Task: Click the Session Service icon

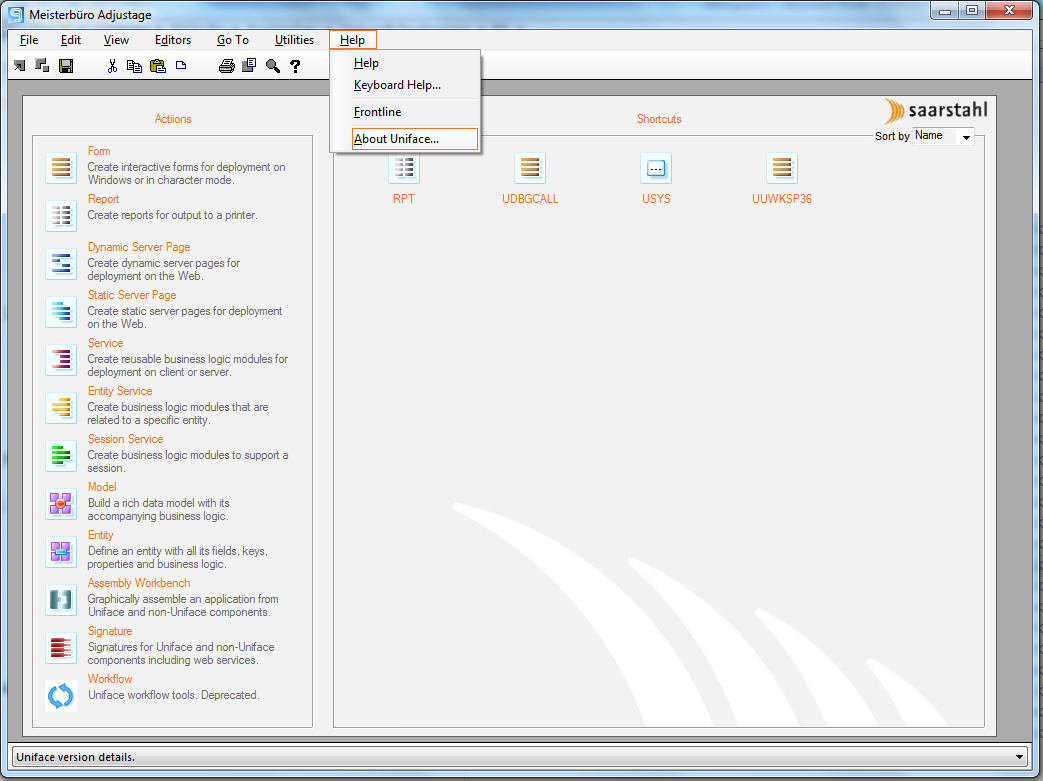Action: point(61,456)
